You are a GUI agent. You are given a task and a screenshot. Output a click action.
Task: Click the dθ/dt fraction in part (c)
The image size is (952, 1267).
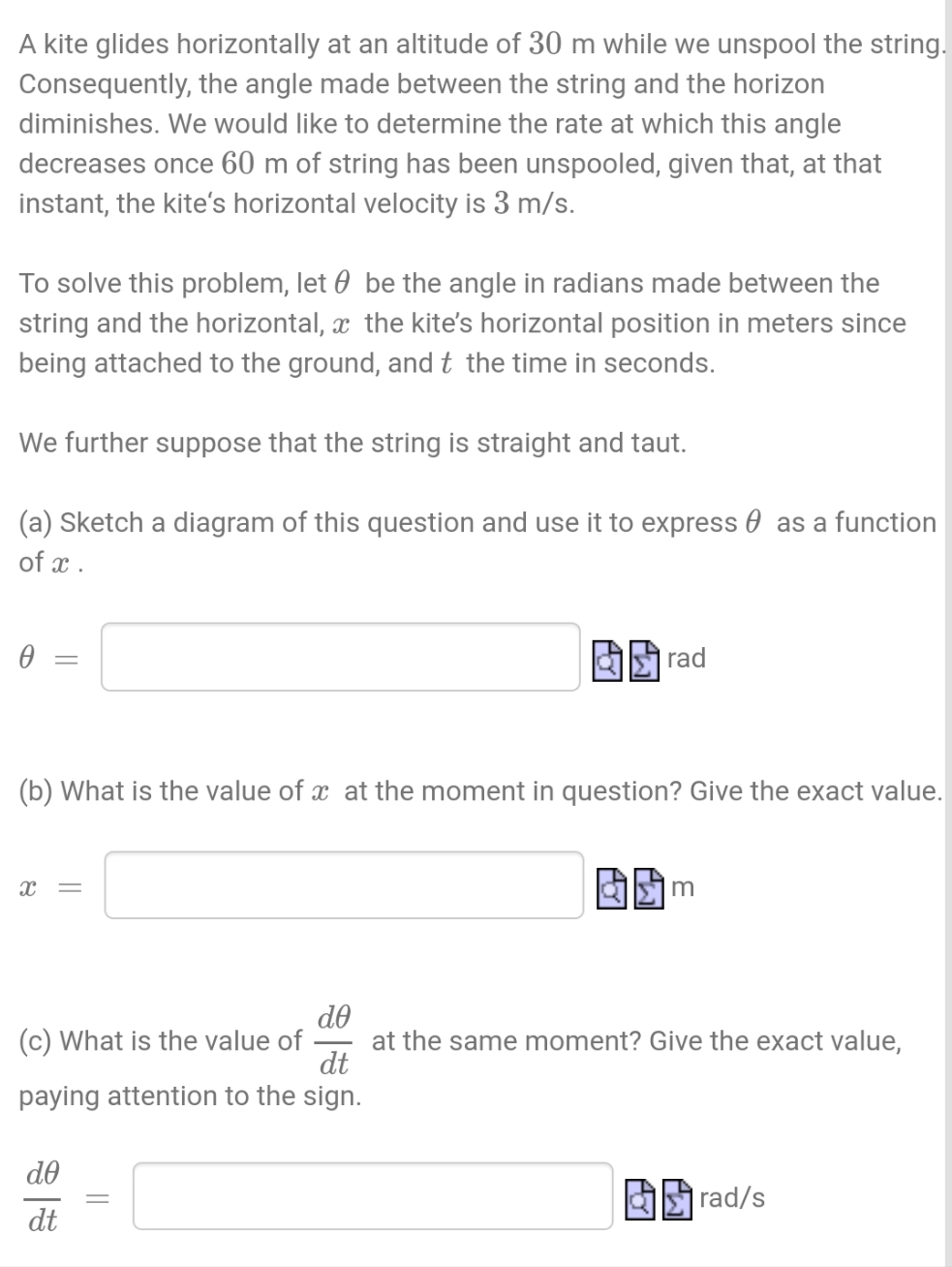click(333, 1040)
